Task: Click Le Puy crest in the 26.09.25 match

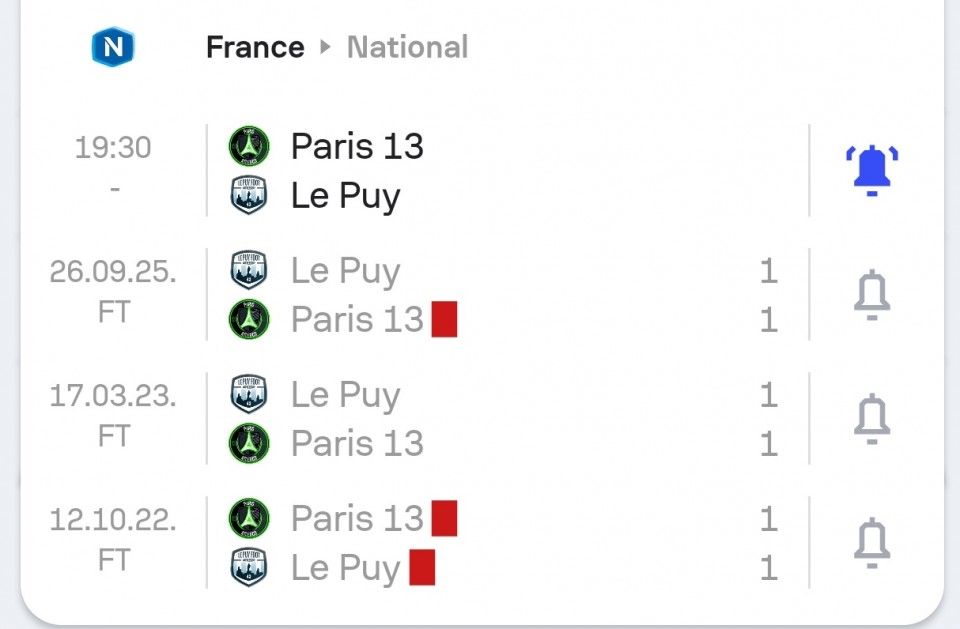Action: pyautogui.click(x=249, y=271)
